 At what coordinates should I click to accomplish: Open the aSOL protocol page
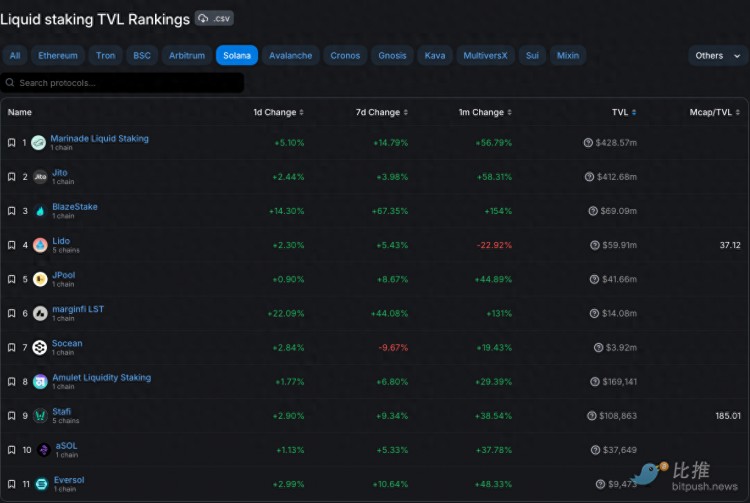pos(66,446)
